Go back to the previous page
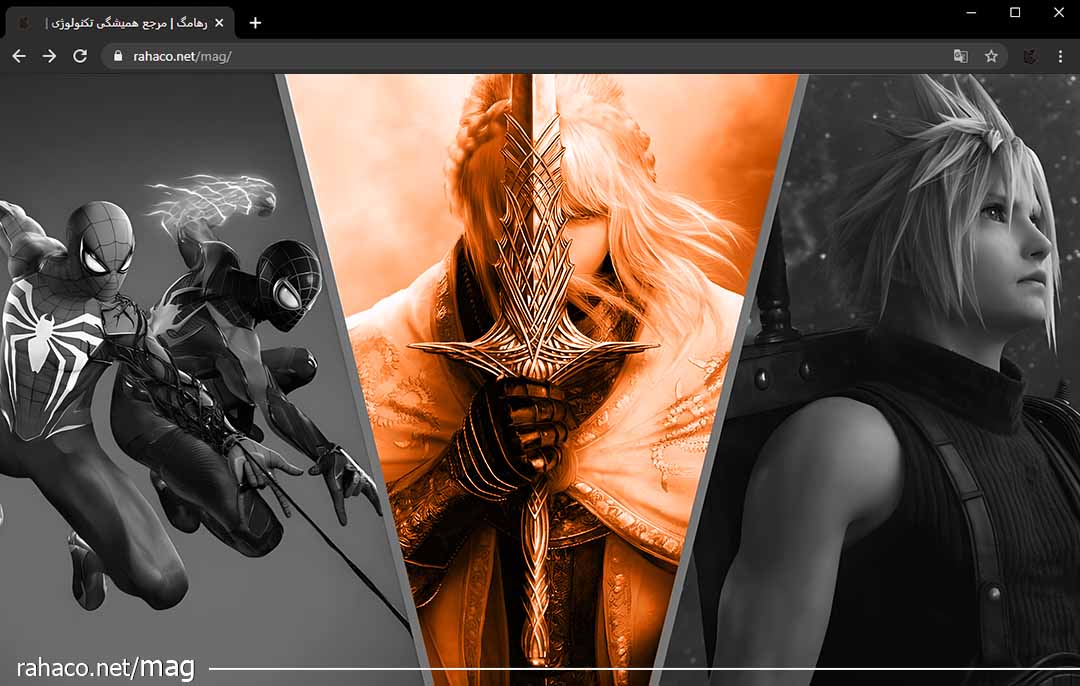Viewport: 1080px width, 686px height. [18, 56]
